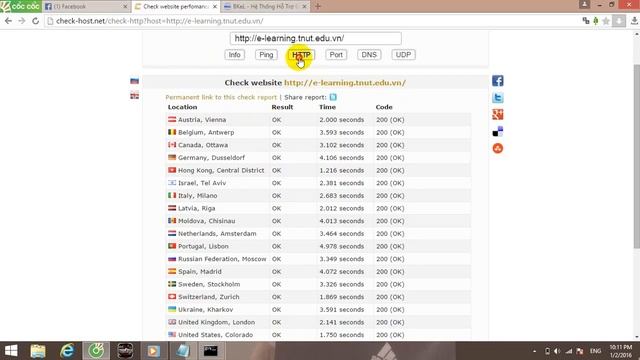Launch Internet Explorer from taskbar
This screenshot has width=640, height=360.
67,351
